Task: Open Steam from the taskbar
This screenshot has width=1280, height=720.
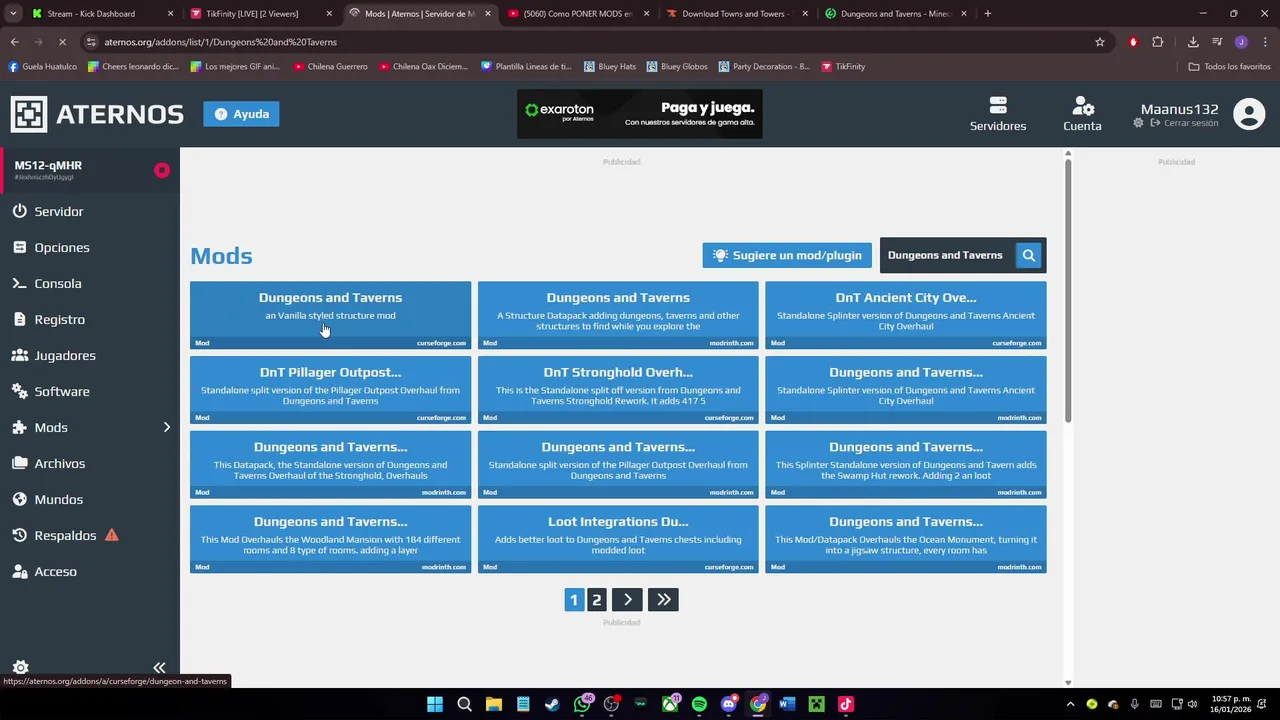Action: tap(552, 704)
